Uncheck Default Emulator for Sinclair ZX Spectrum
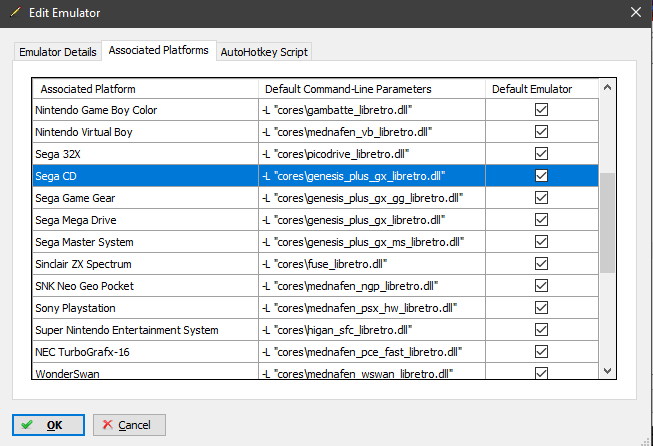 (541, 264)
